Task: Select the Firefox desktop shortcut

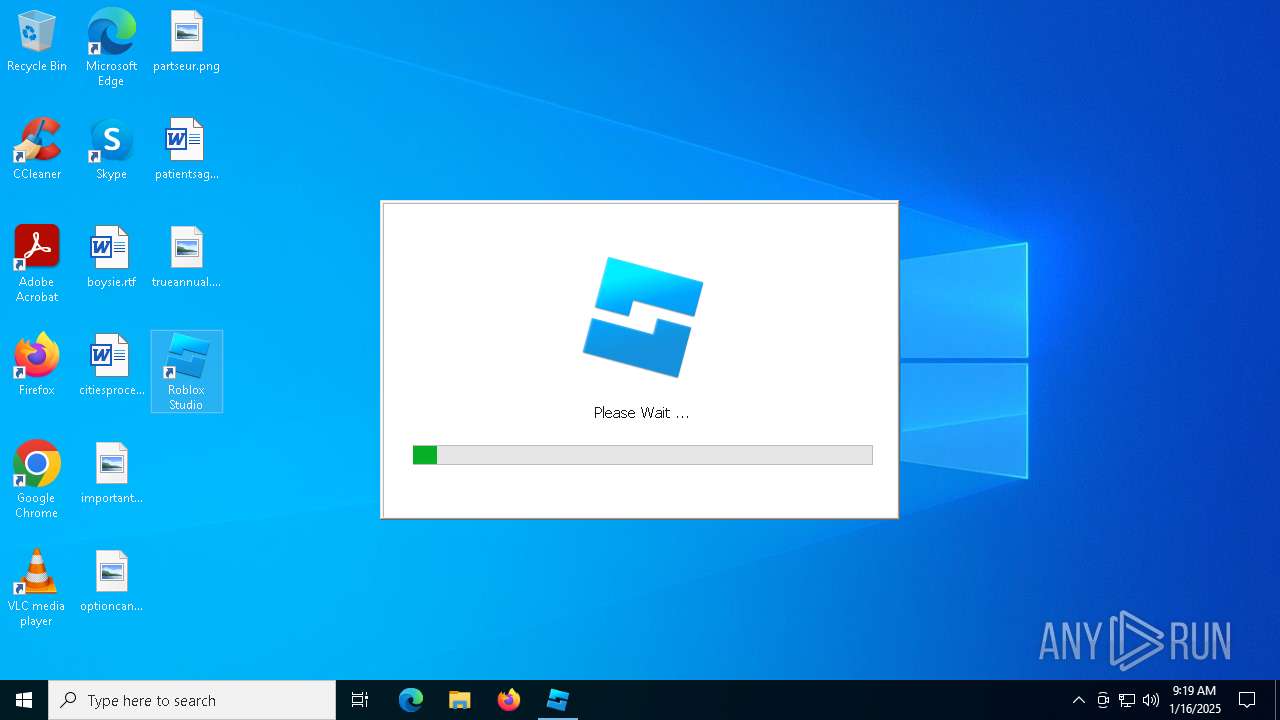Action: click(x=37, y=366)
